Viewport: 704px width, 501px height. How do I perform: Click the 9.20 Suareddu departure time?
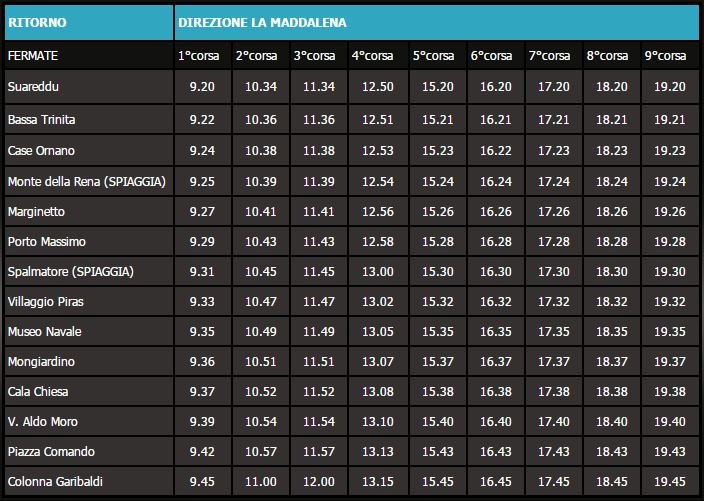[201, 88]
